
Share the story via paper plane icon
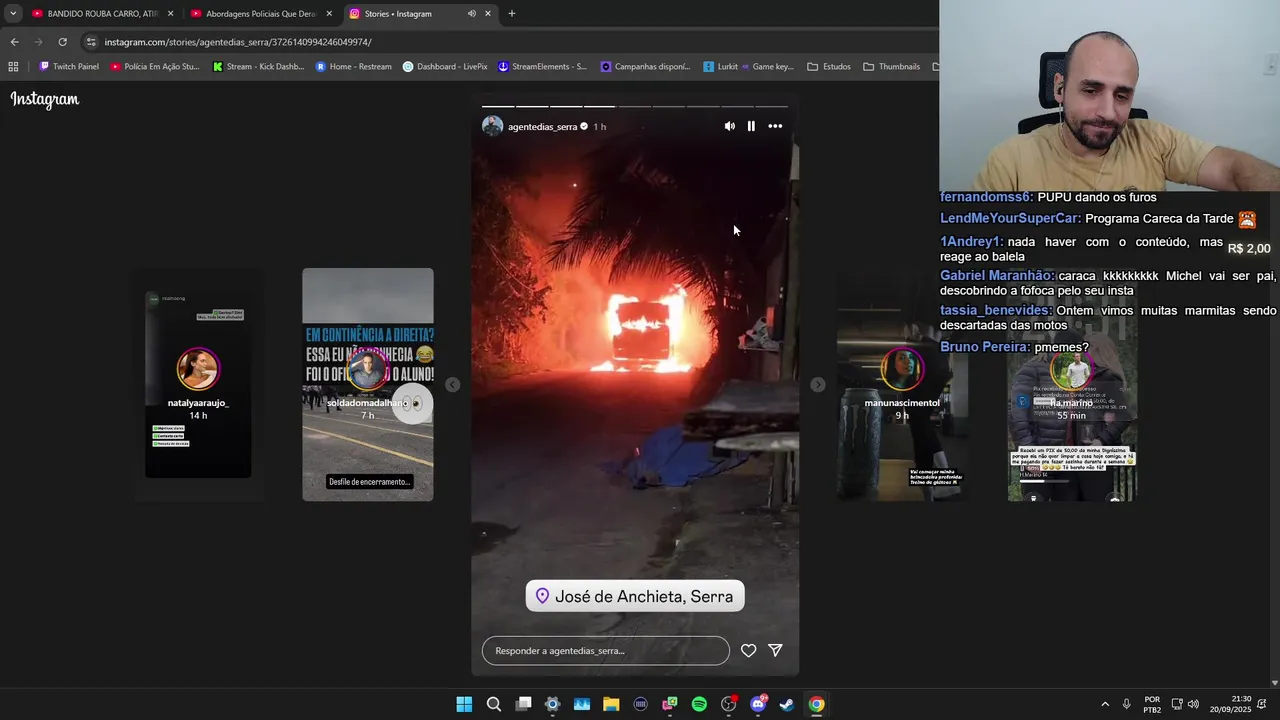click(x=775, y=650)
